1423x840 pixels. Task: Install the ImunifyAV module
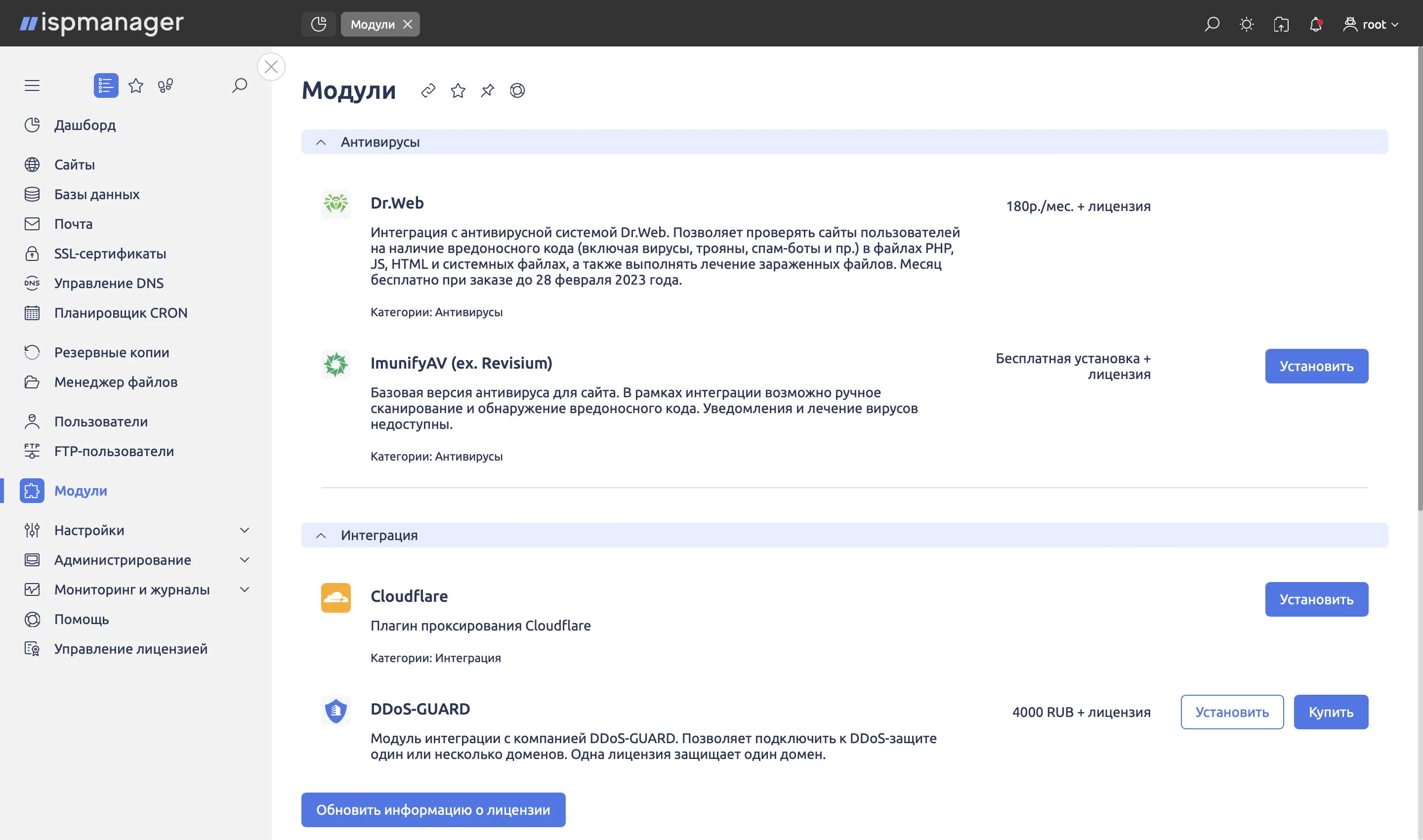tap(1317, 366)
